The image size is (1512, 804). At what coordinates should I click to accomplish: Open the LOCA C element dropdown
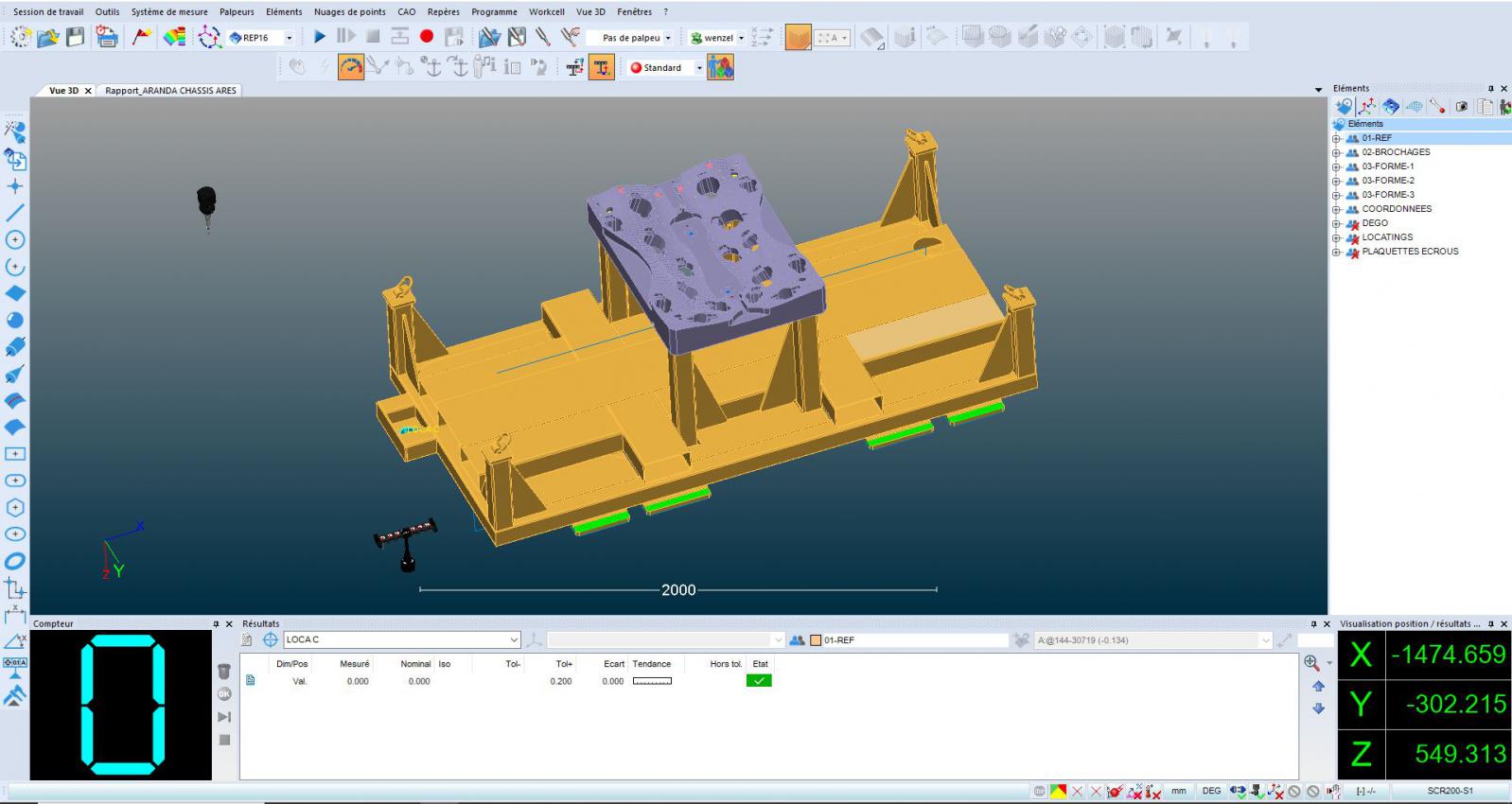click(x=514, y=640)
